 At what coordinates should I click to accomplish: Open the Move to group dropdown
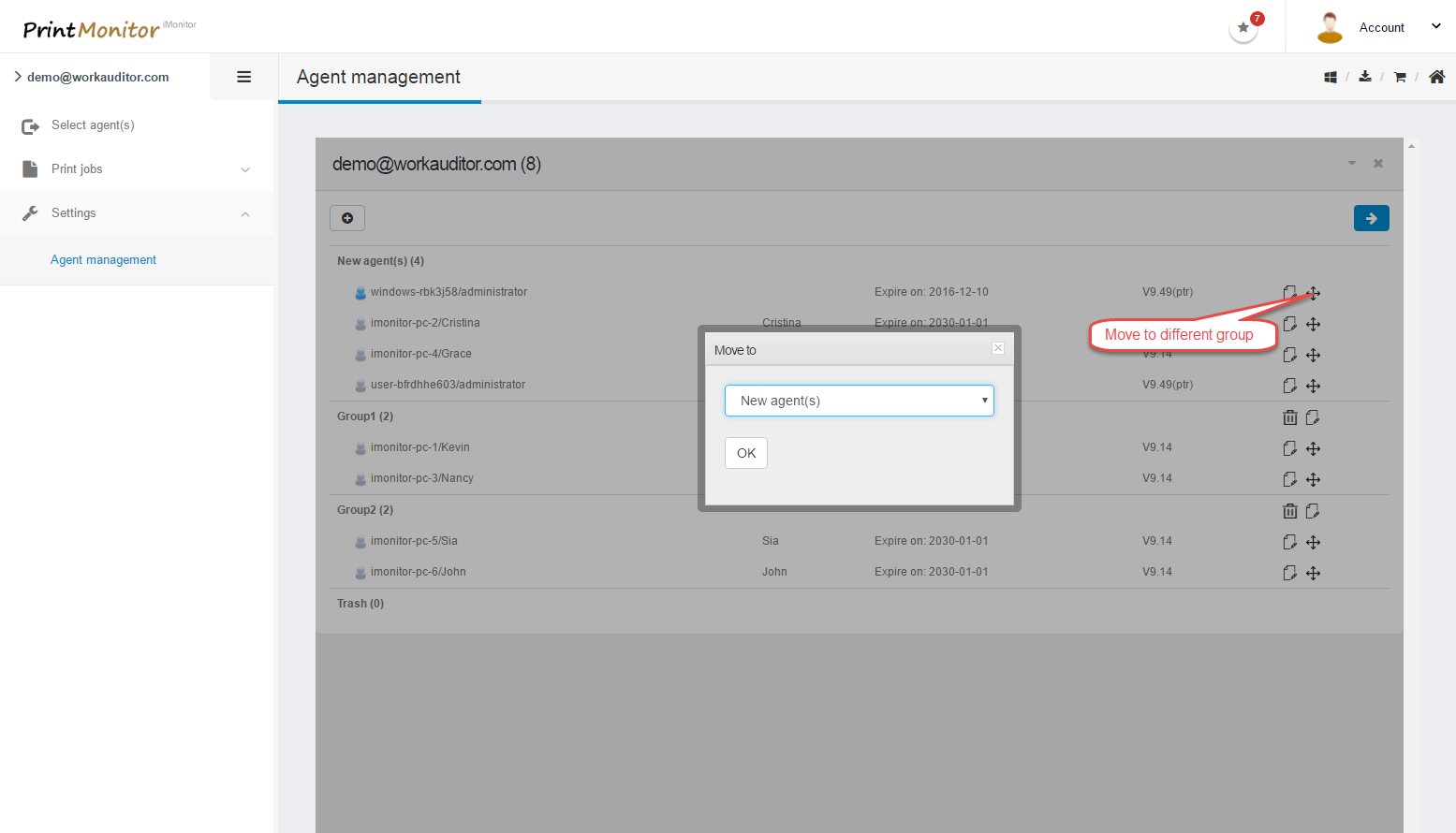click(859, 401)
